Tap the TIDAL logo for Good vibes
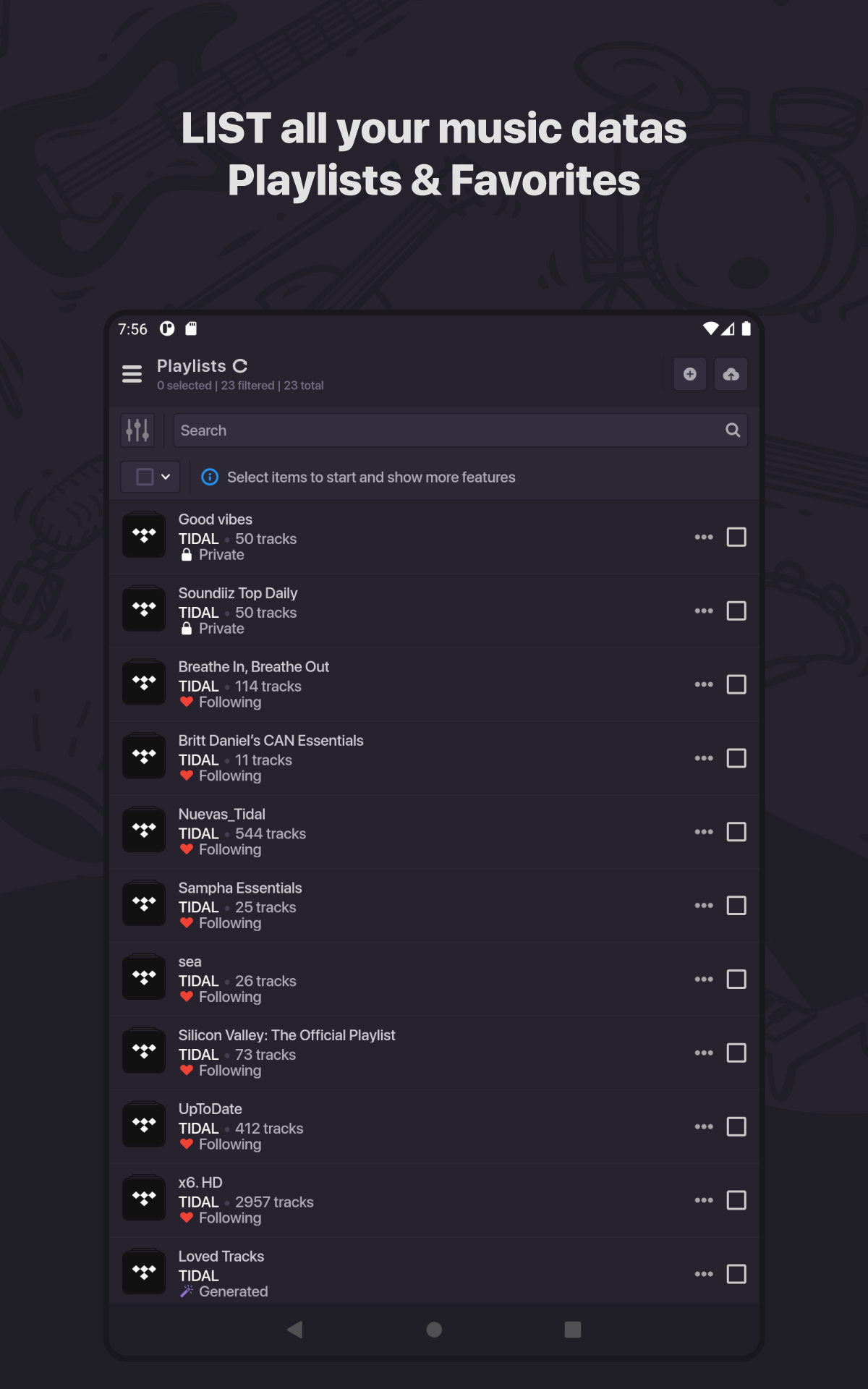The image size is (868, 1389). (144, 536)
